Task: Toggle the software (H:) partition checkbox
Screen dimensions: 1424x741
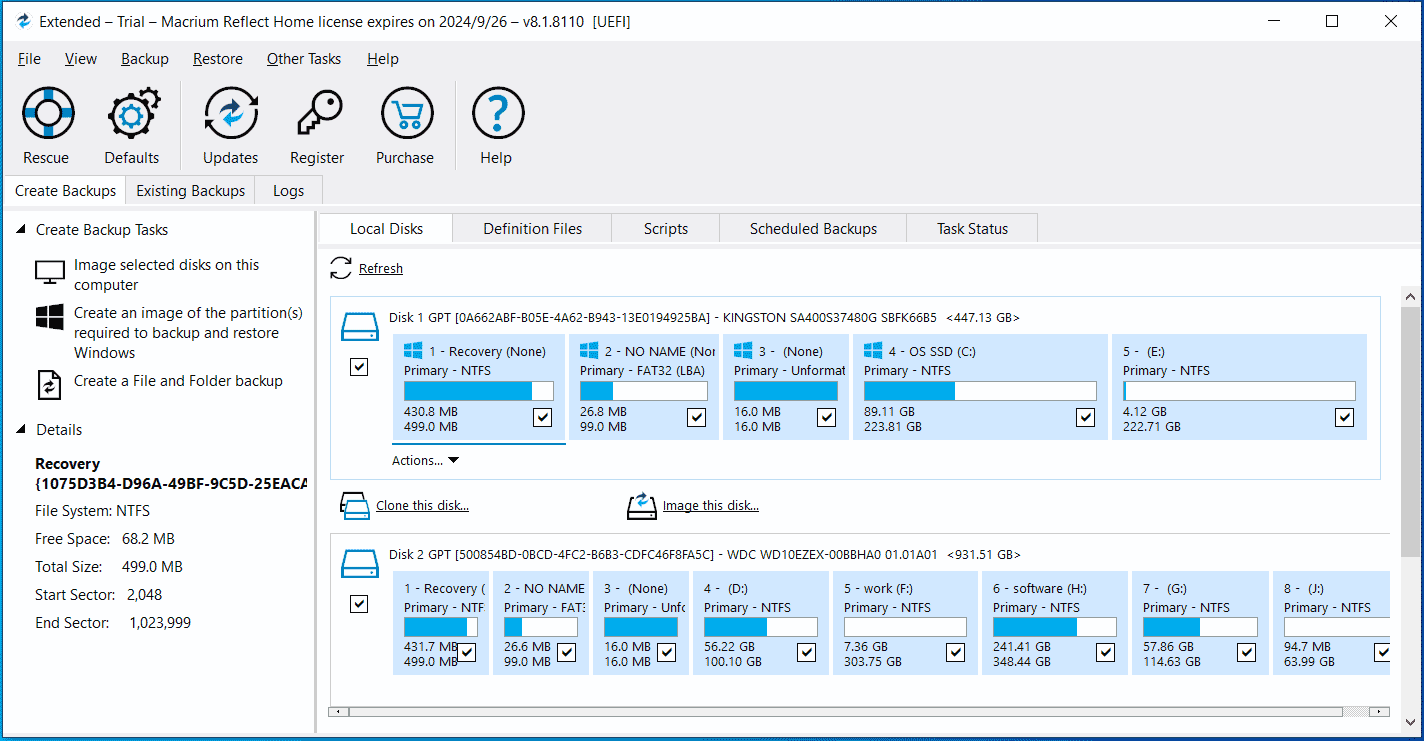Action: click(1105, 653)
